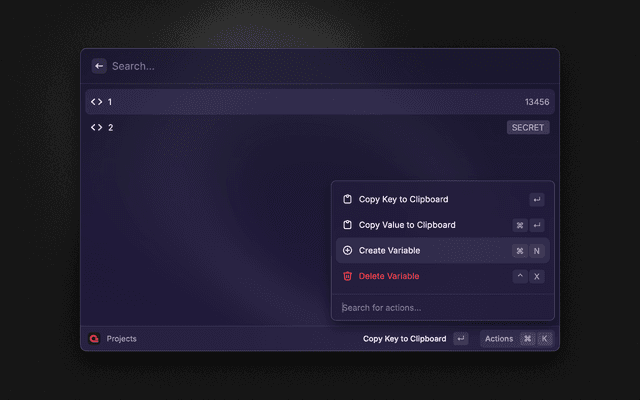Click the code icon beside variable 1
This screenshot has width=640, height=400.
point(97,102)
